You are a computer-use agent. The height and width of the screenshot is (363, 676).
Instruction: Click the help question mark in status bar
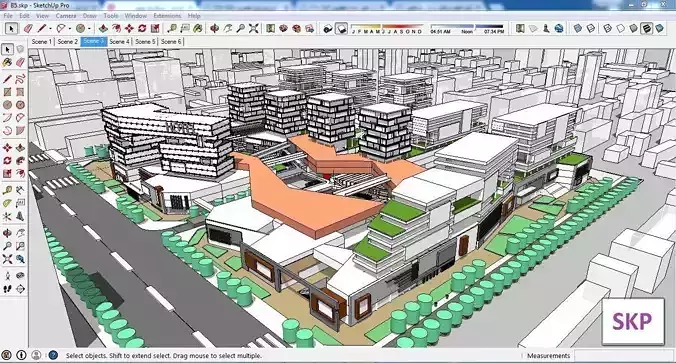click(x=53, y=355)
